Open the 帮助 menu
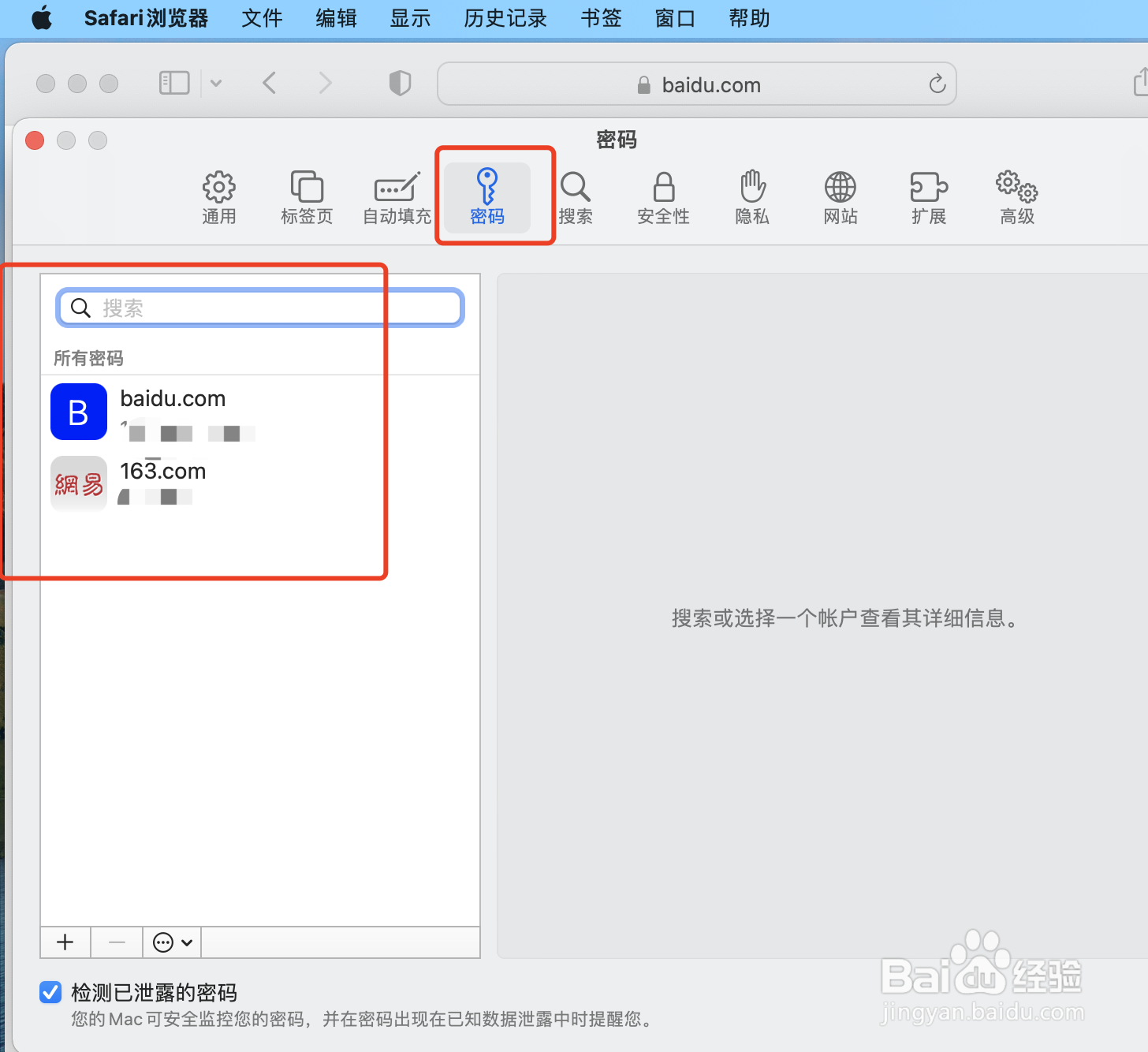Viewport: 1148px width, 1052px height. [749, 18]
